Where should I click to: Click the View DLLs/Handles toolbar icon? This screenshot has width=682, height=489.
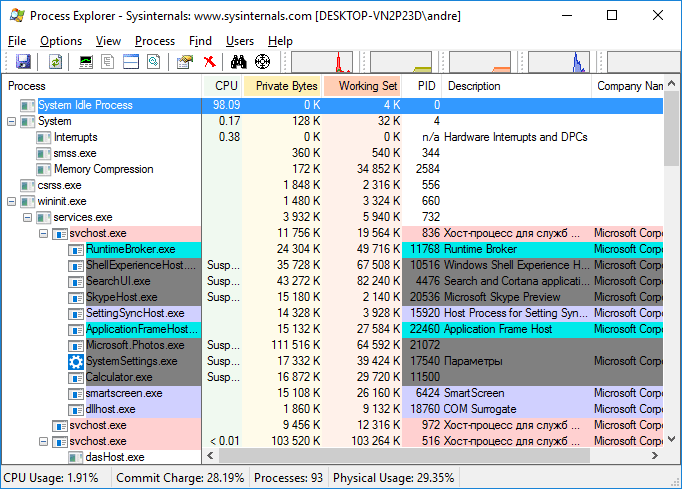[x=154, y=61]
